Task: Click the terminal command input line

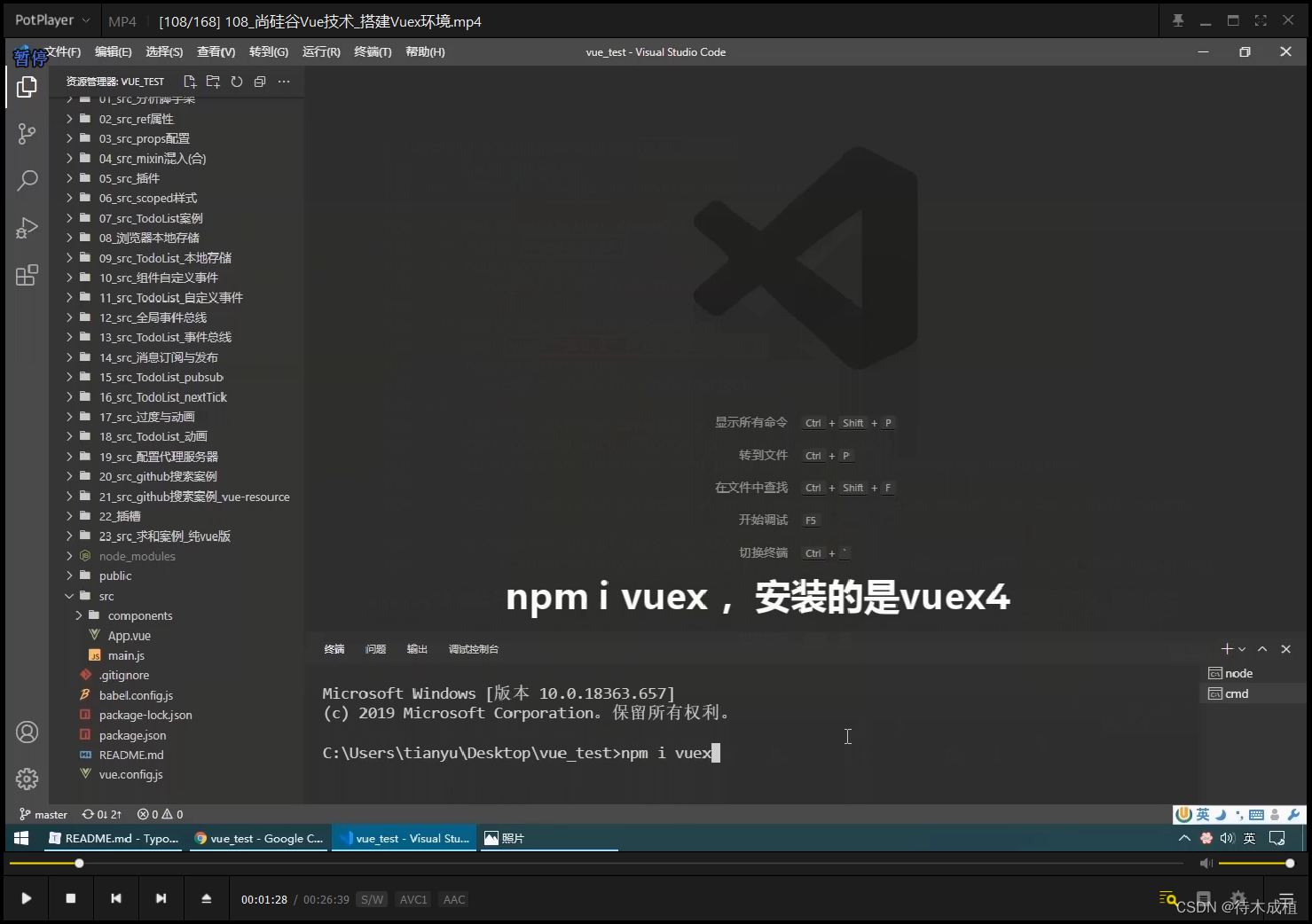Action: (x=522, y=753)
